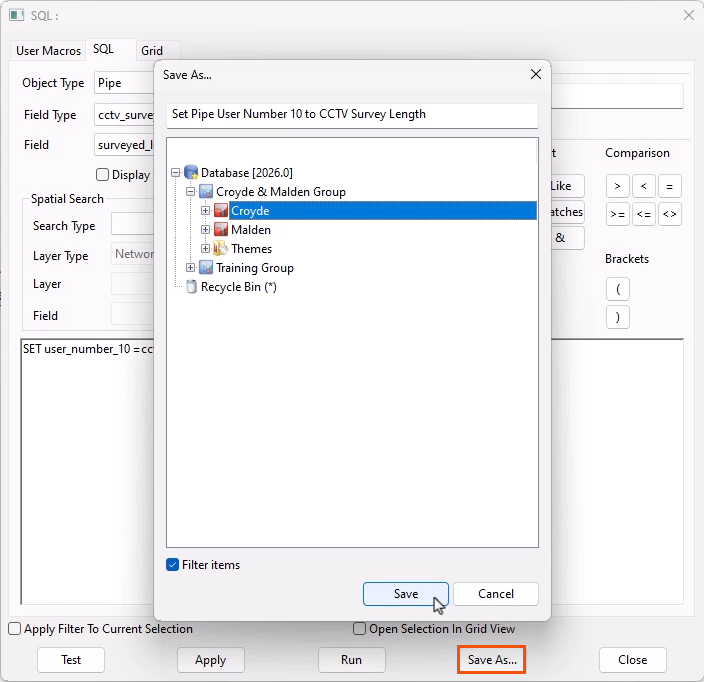Open the Search Type dropdown
This screenshot has height=682, width=704.
pos(132,224)
